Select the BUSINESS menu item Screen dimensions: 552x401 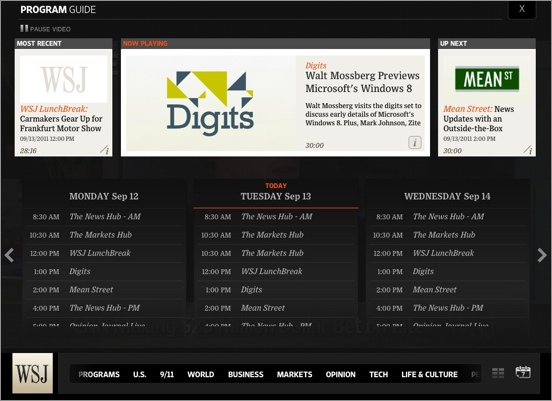[x=245, y=374]
